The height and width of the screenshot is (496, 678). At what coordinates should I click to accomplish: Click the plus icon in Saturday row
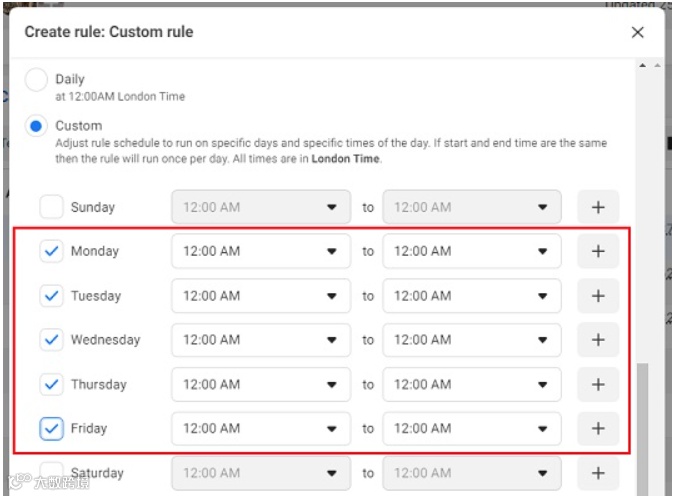[598, 473]
